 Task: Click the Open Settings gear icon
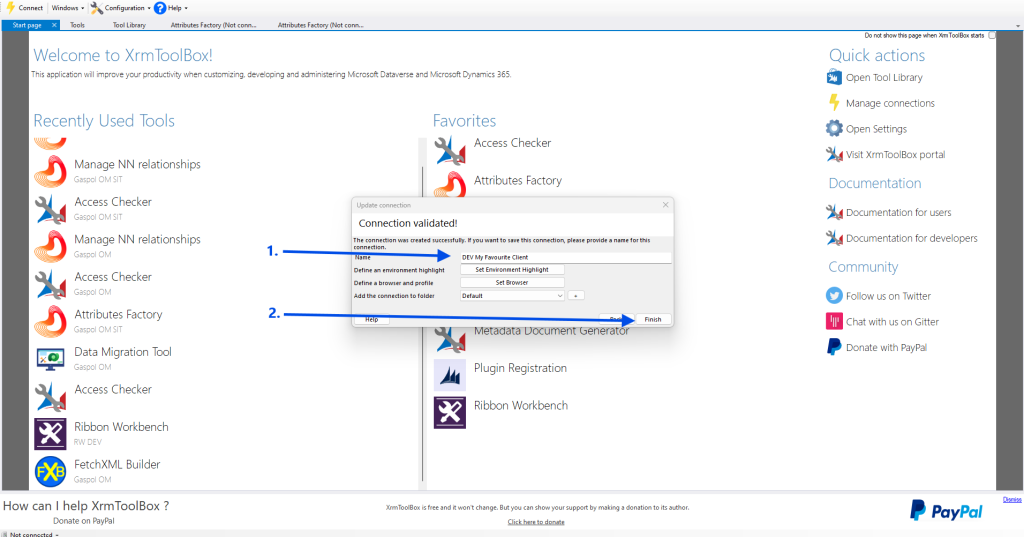pos(834,128)
